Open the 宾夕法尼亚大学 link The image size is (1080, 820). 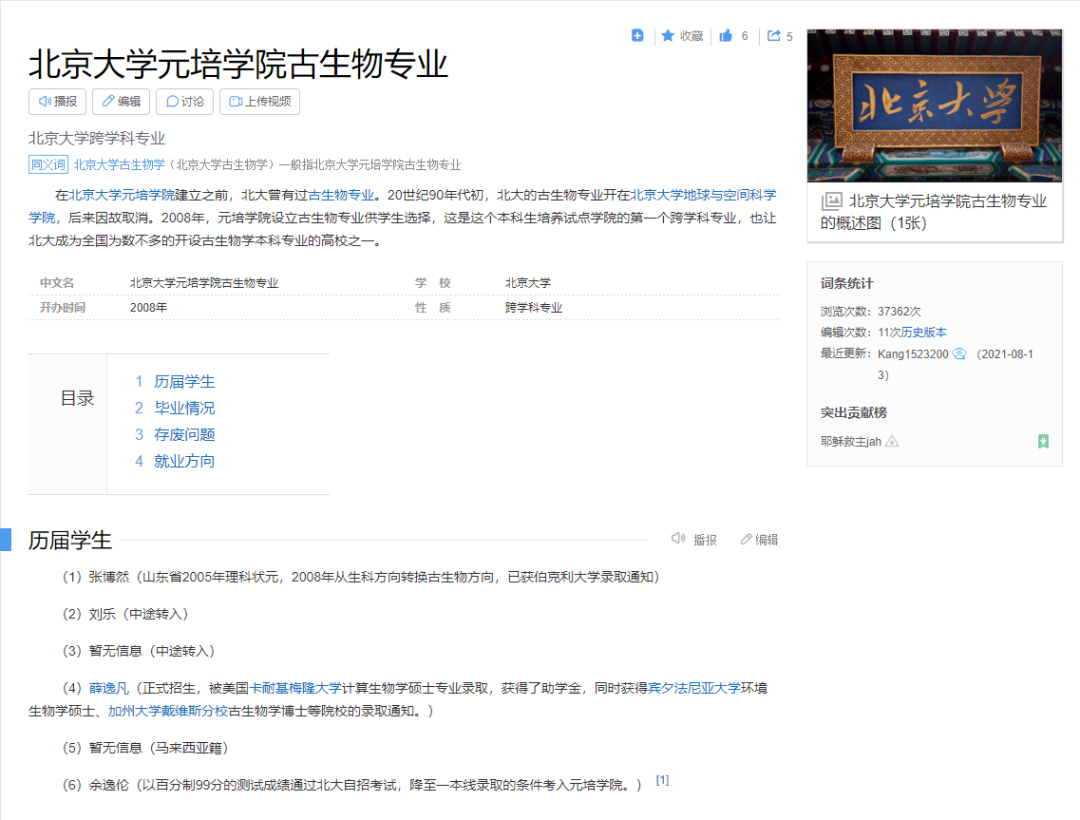[x=694, y=688]
